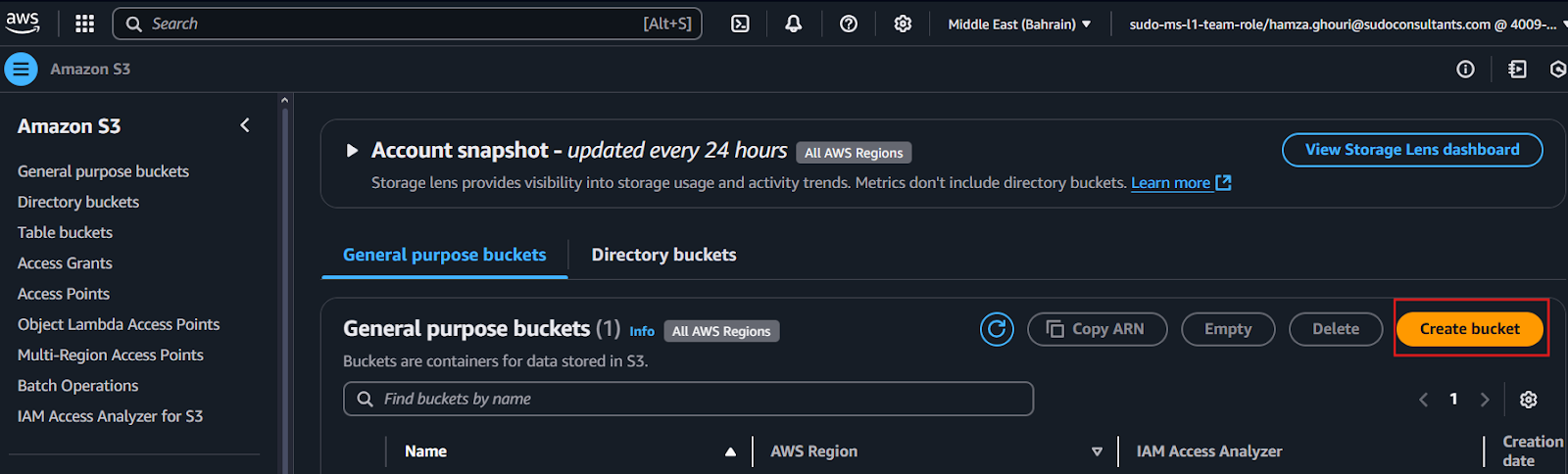Launch the CloudShell terminal icon

(x=741, y=24)
